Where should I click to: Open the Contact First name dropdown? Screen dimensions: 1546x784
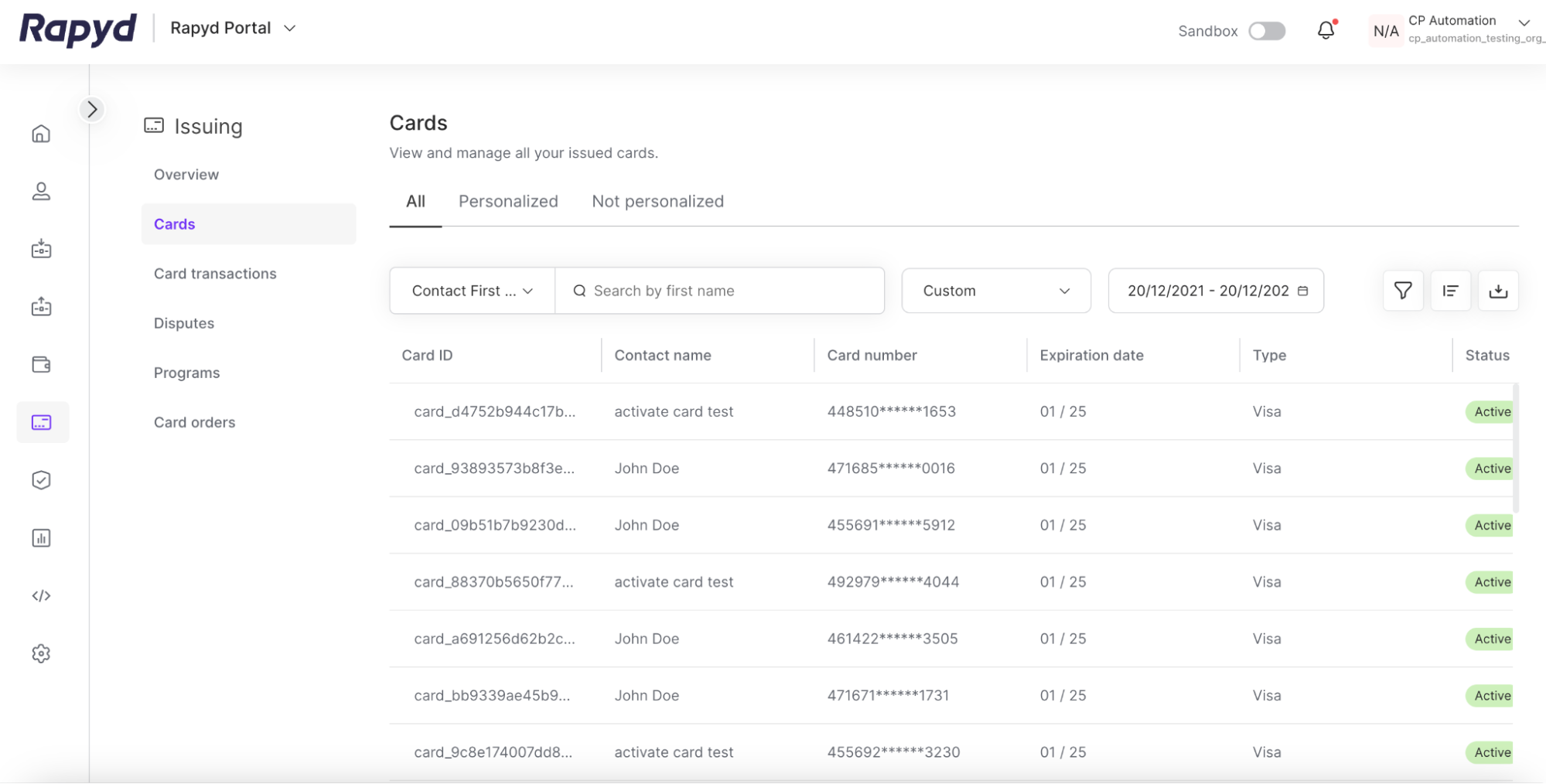tap(472, 291)
